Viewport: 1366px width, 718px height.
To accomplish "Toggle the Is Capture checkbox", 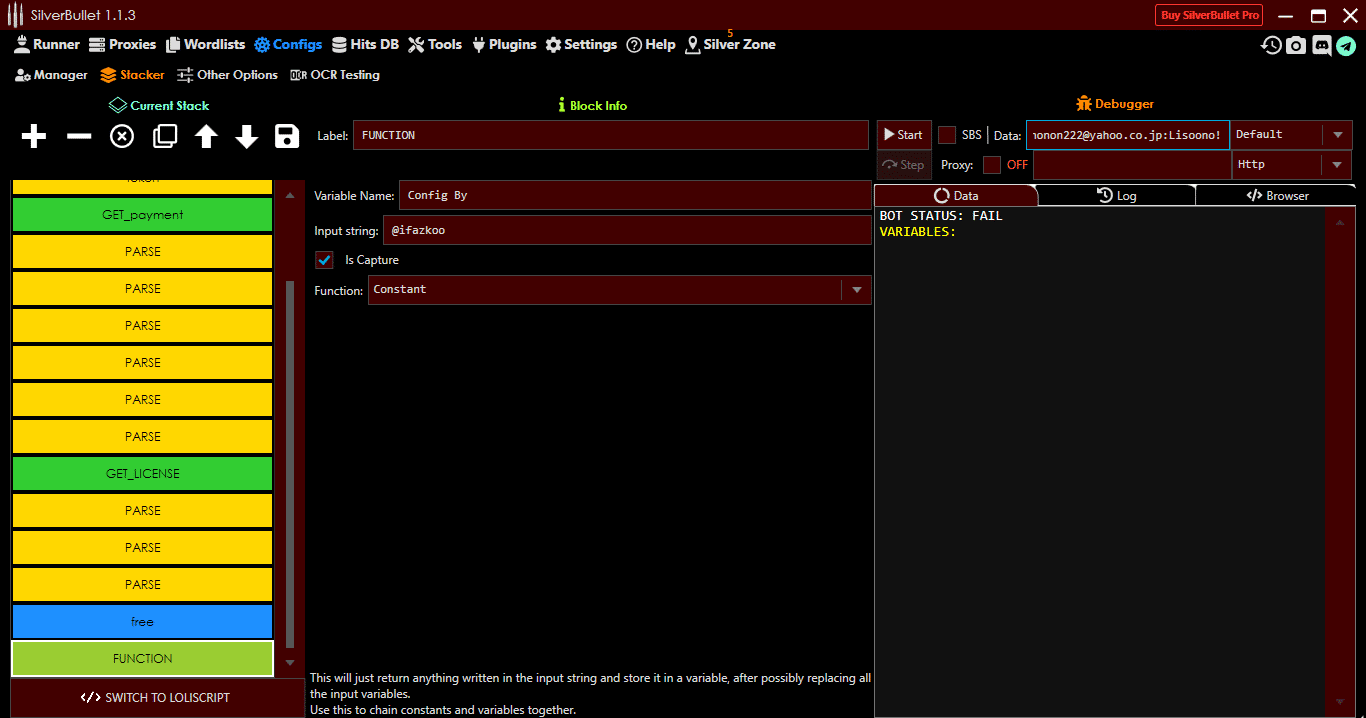I will click(324, 259).
